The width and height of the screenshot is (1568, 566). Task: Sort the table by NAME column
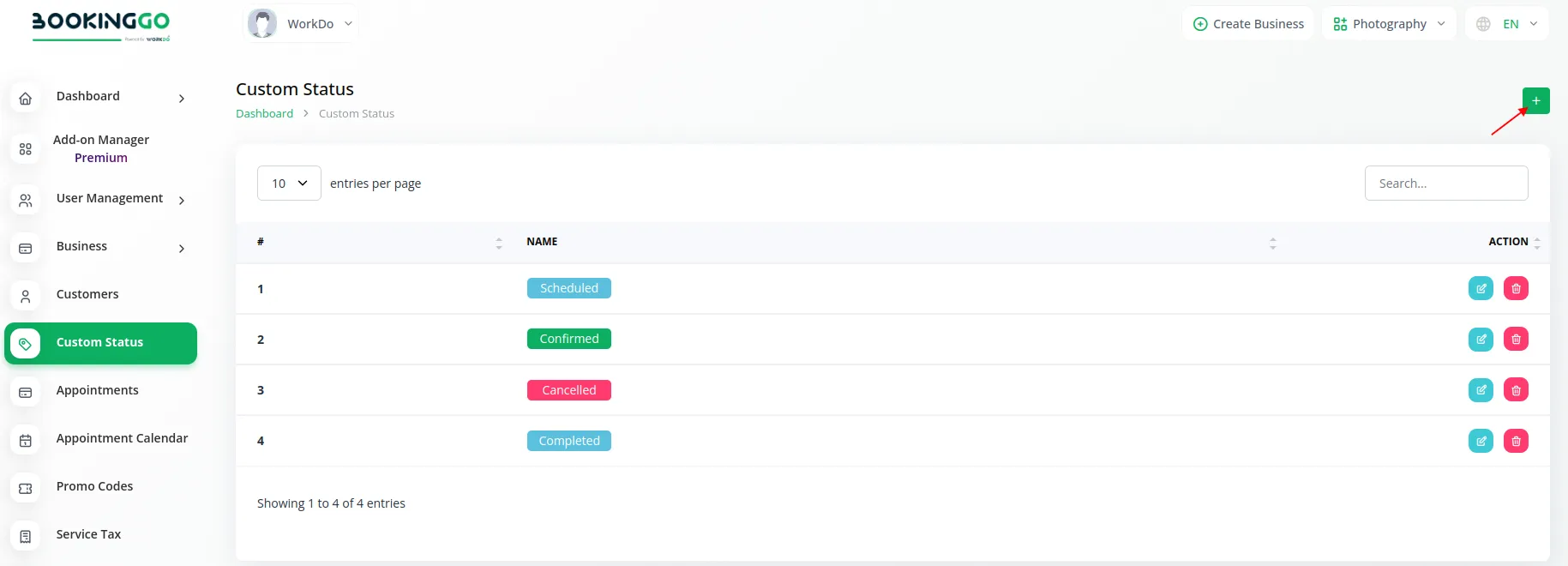pos(542,243)
